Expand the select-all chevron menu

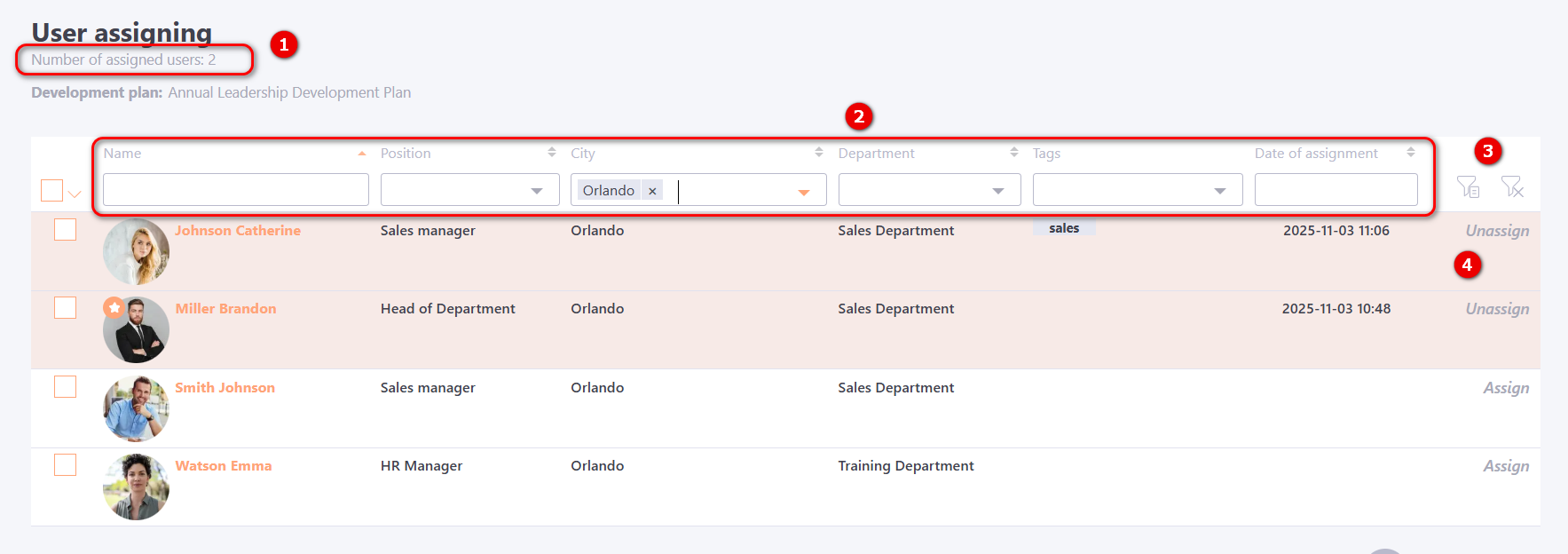pyautogui.click(x=75, y=194)
